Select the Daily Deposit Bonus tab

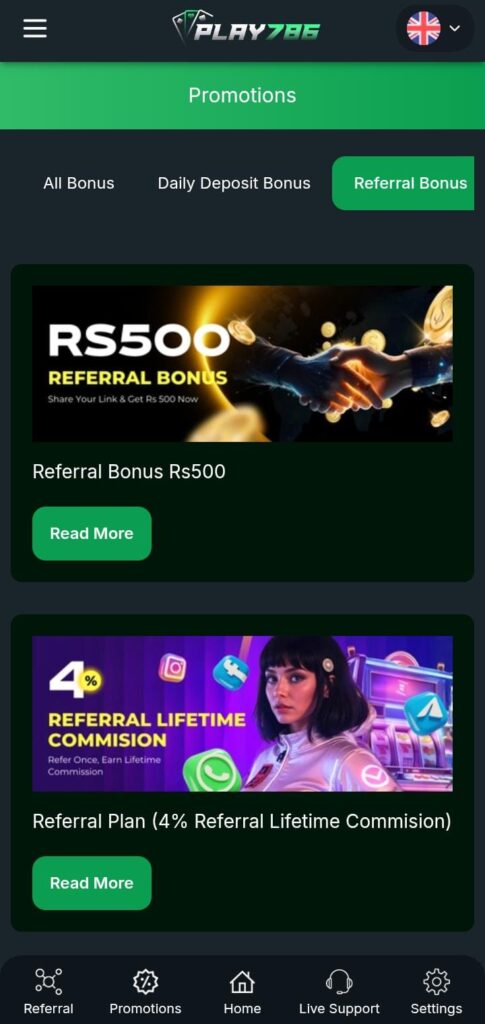click(x=234, y=184)
